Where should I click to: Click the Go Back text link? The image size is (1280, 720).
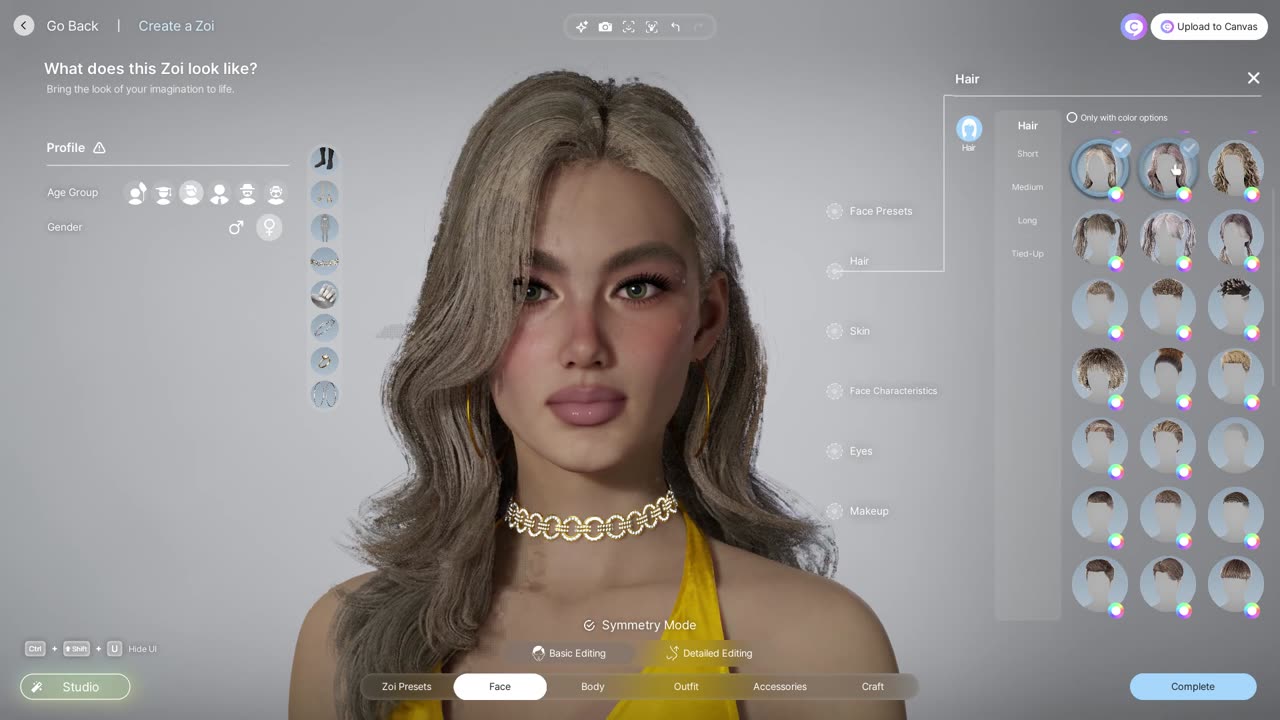(x=72, y=26)
